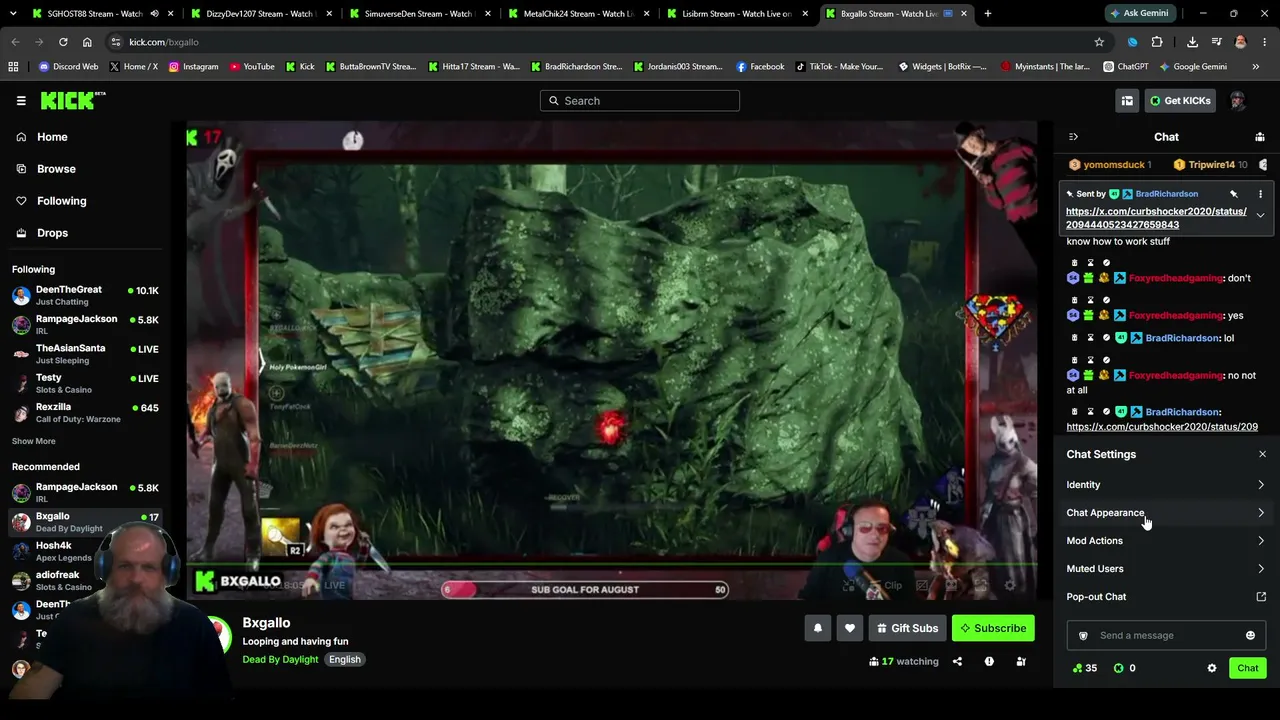Click the Get KICKs button

click(x=1180, y=101)
